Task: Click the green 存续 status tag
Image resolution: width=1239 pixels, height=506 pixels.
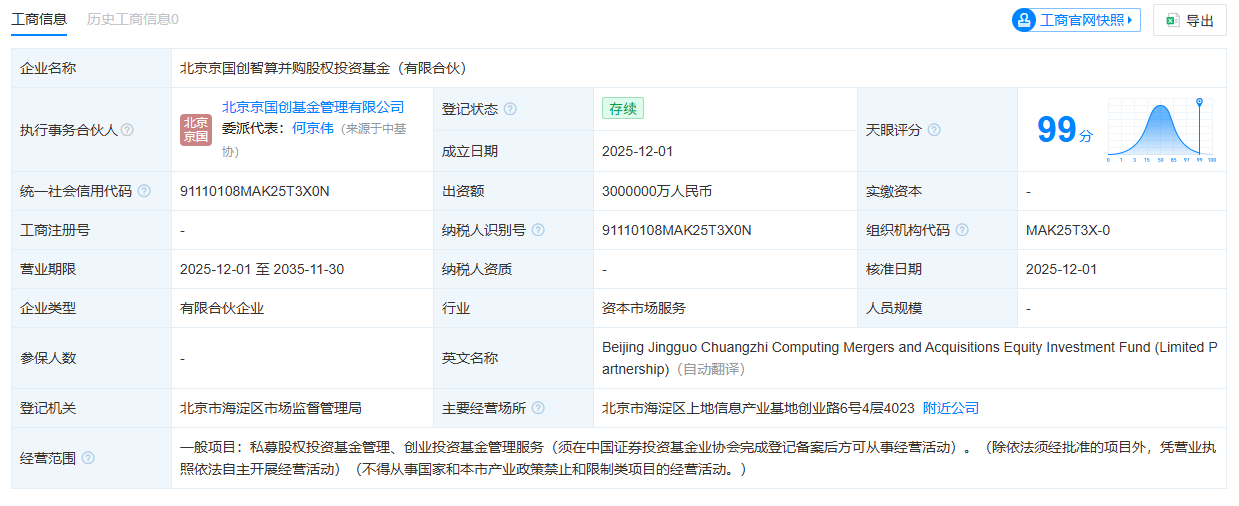Action: [622, 109]
